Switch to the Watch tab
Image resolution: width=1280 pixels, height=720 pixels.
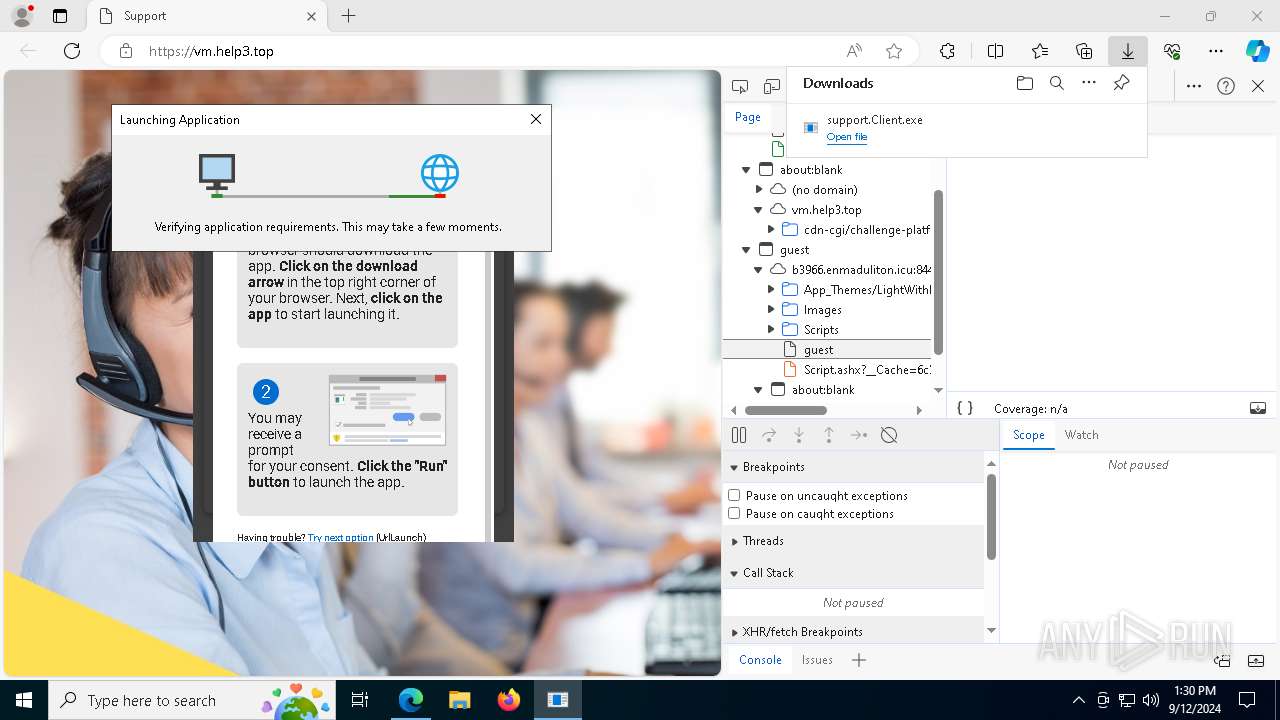(x=1081, y=435)
